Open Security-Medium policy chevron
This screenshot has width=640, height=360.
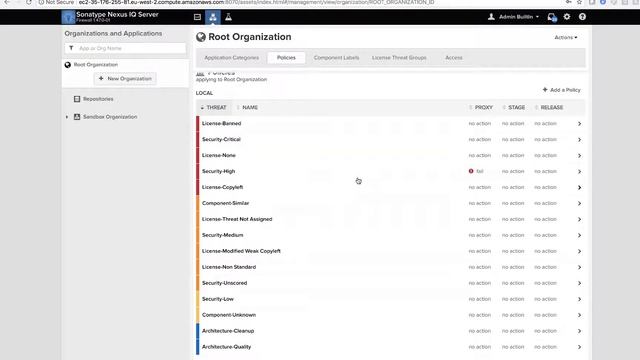pos(579,235)
